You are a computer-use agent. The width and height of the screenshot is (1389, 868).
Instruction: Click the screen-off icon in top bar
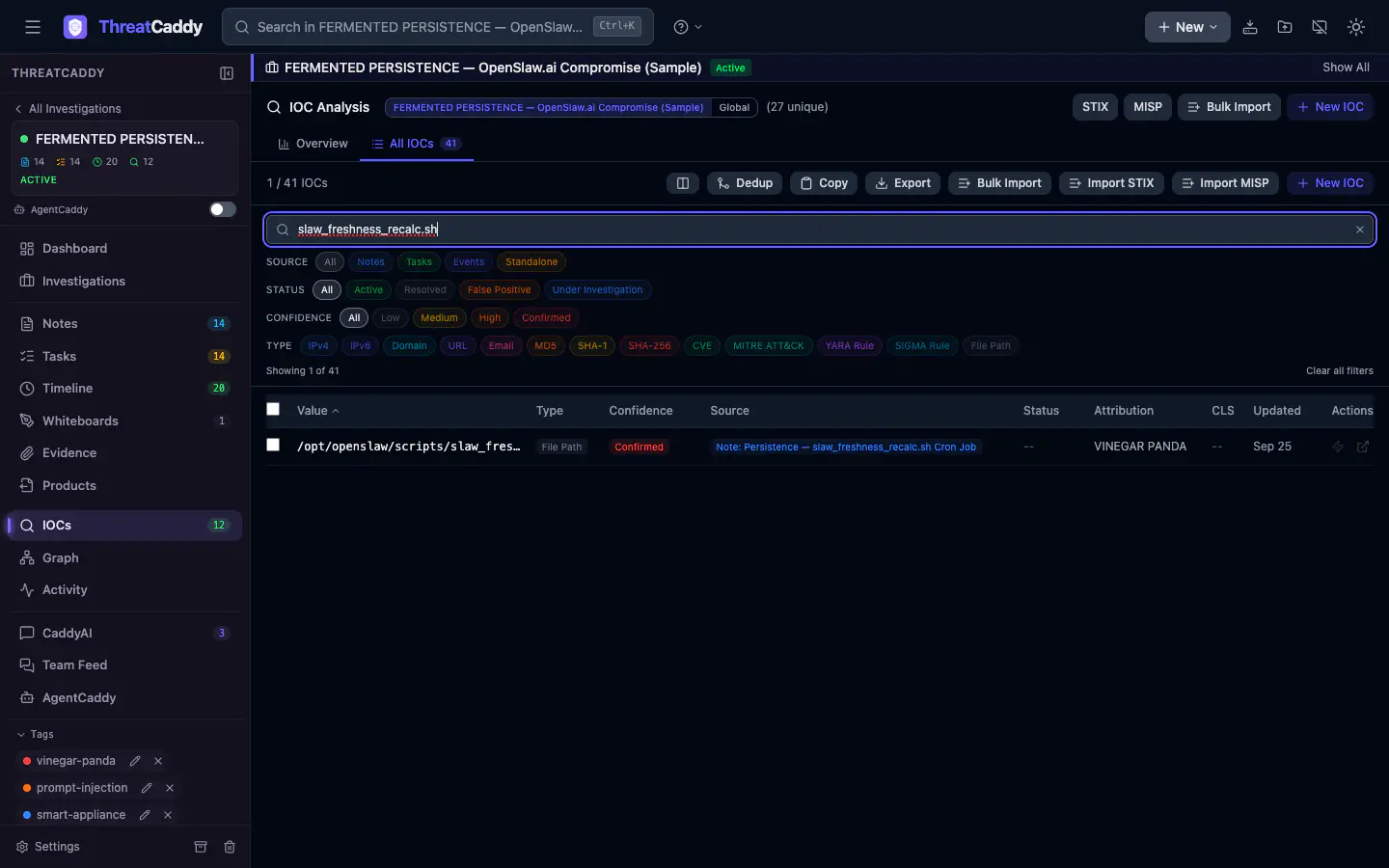[1320, 27]
